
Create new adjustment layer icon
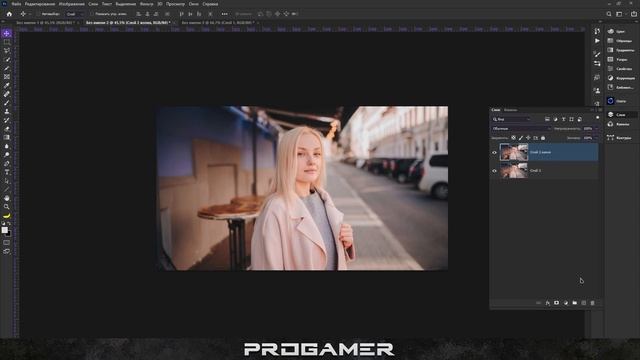point(566,303)
